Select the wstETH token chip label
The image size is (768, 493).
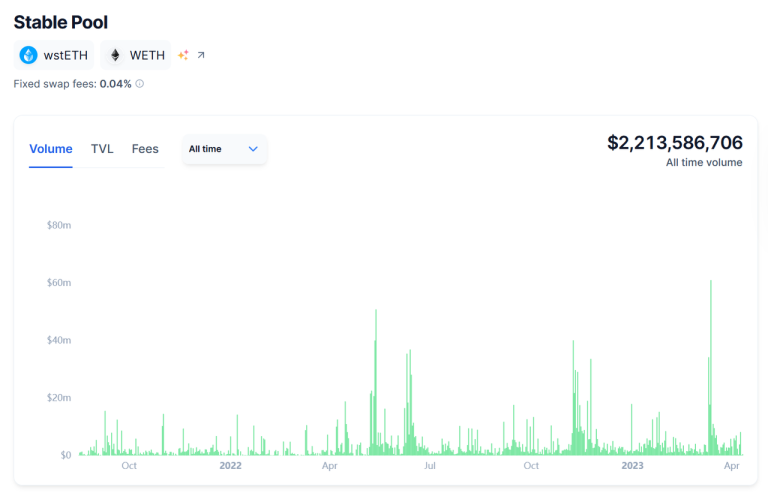pos(65,55)
